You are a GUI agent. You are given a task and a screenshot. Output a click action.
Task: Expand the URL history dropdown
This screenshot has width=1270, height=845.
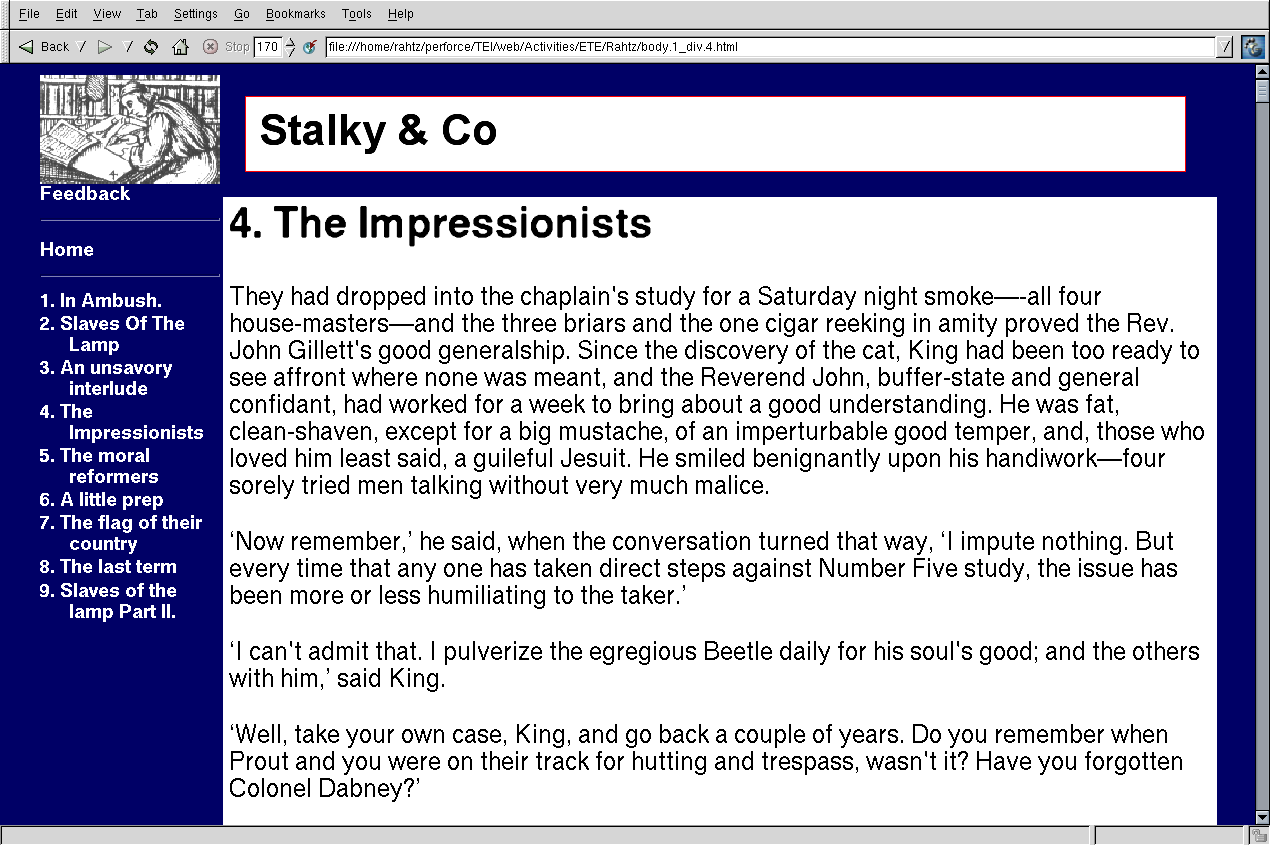[x=1225, y=46]
